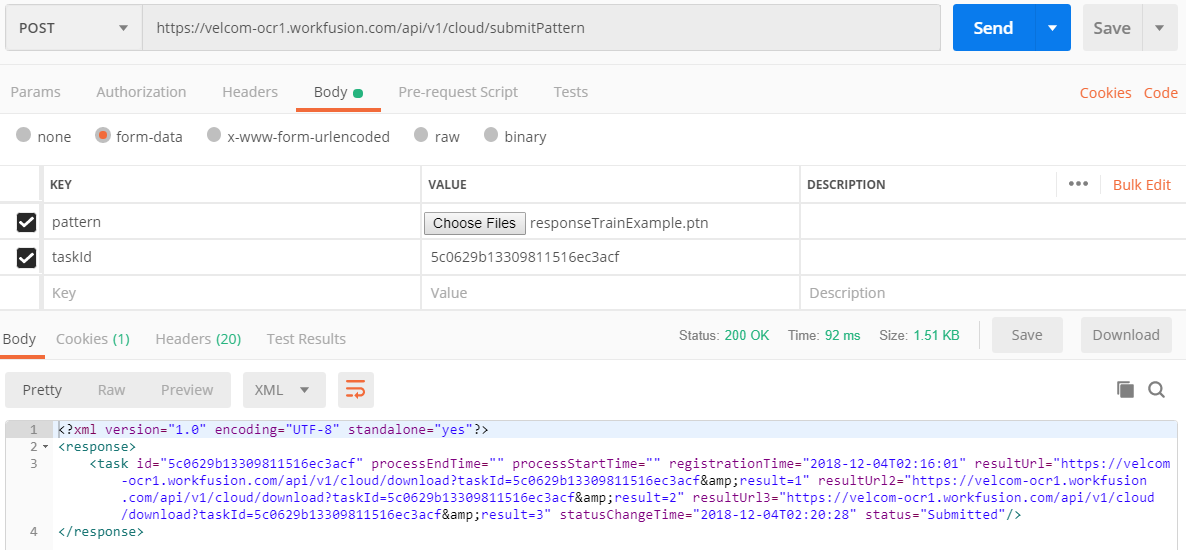Switch response view to Raw
The image size is (1186, 550).
pyautogui.click(x=111, y=390)
